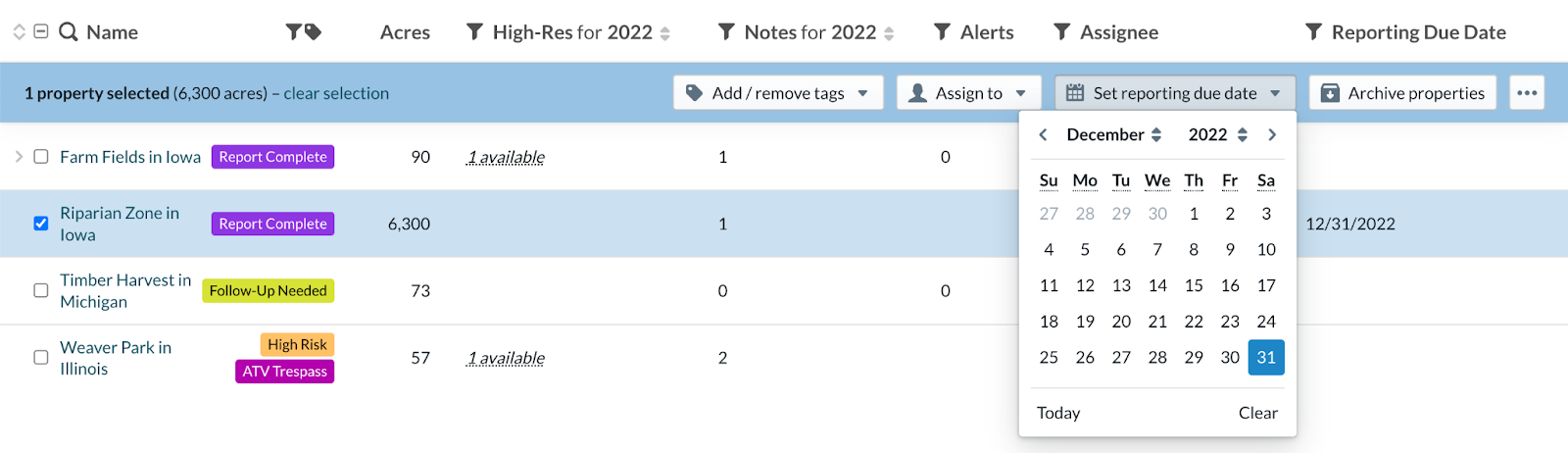
Task: Click the Archive properties button
Action: pyautogui.click(x=1402, y=93)
